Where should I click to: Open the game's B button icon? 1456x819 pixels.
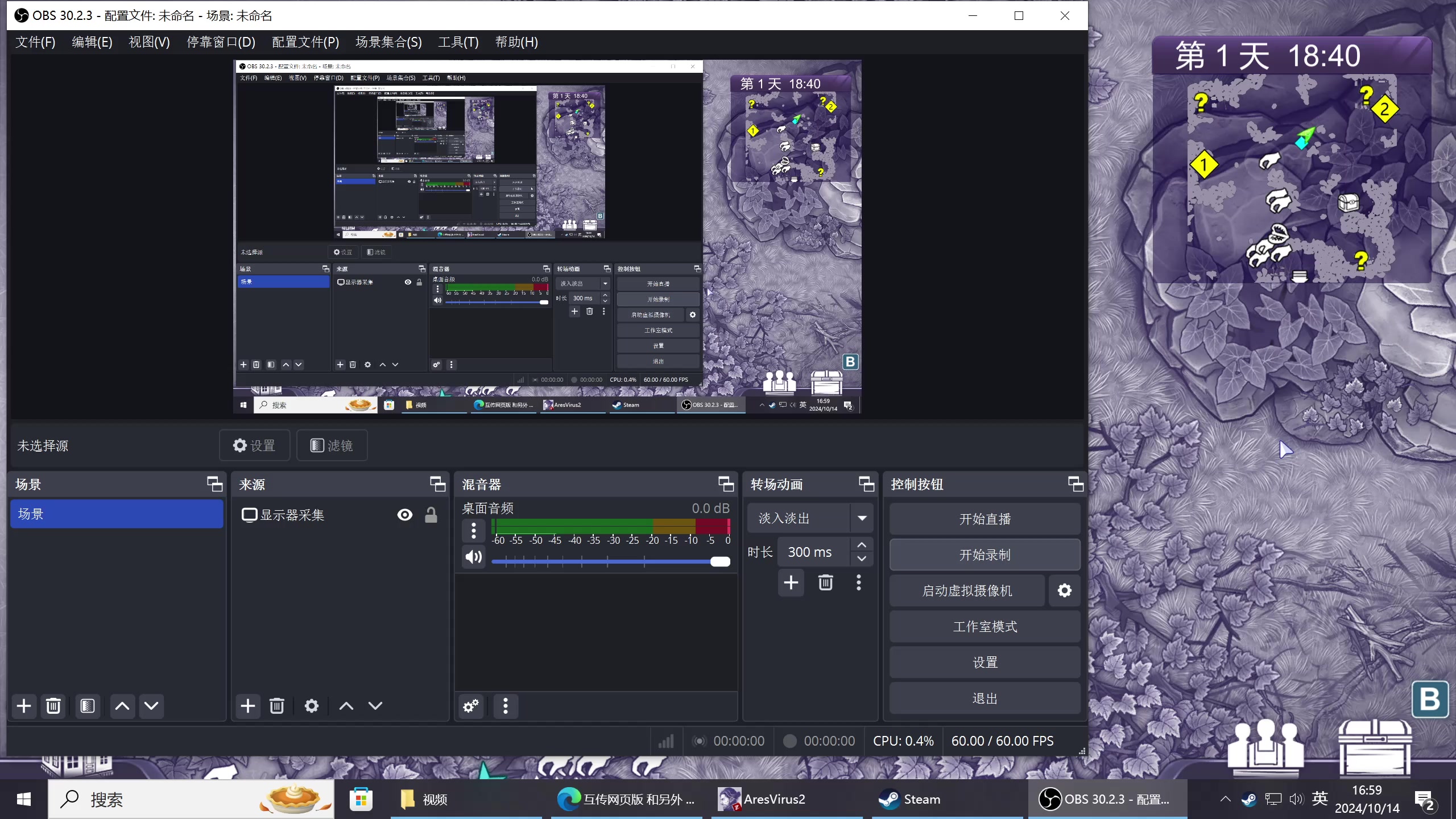[1430, 699]
